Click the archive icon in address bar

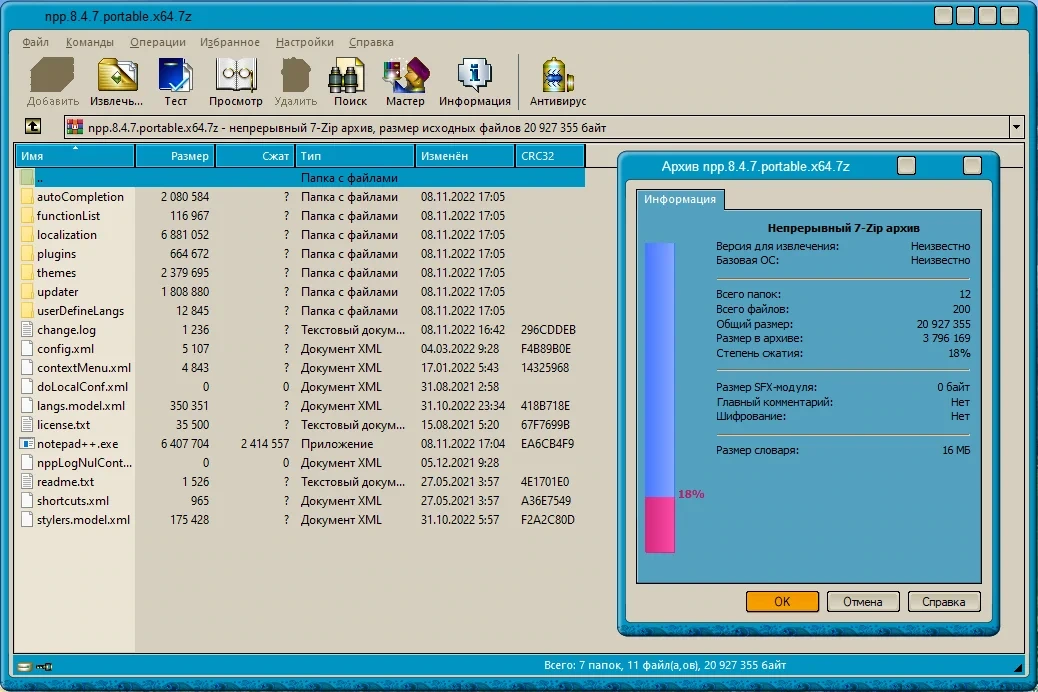75,127
